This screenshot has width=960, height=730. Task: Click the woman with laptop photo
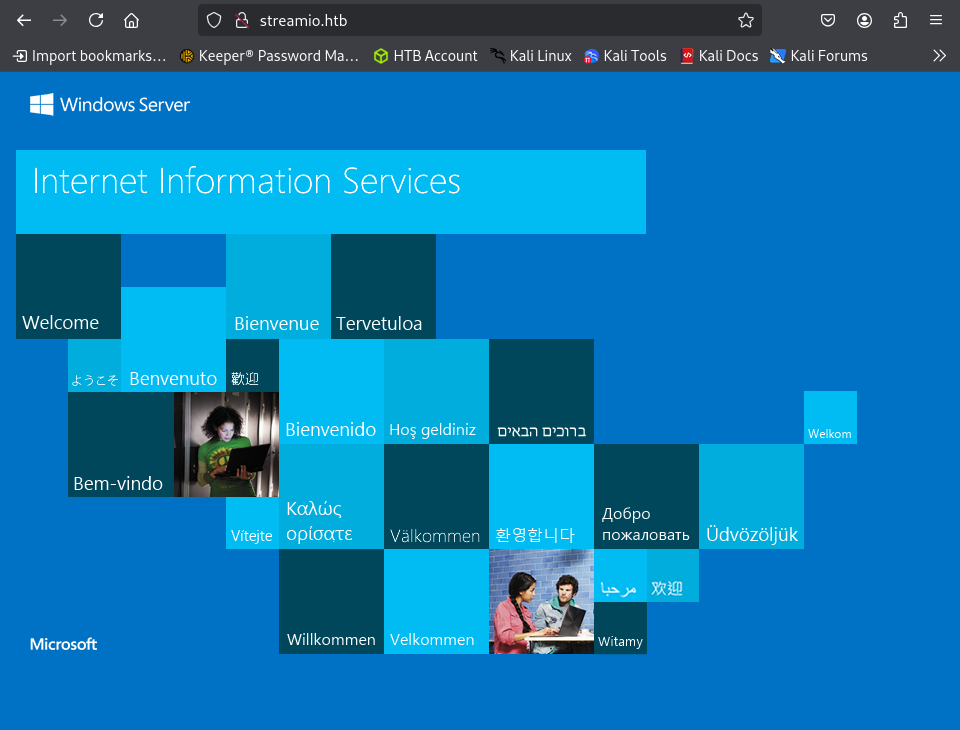[x=226, y=444]
